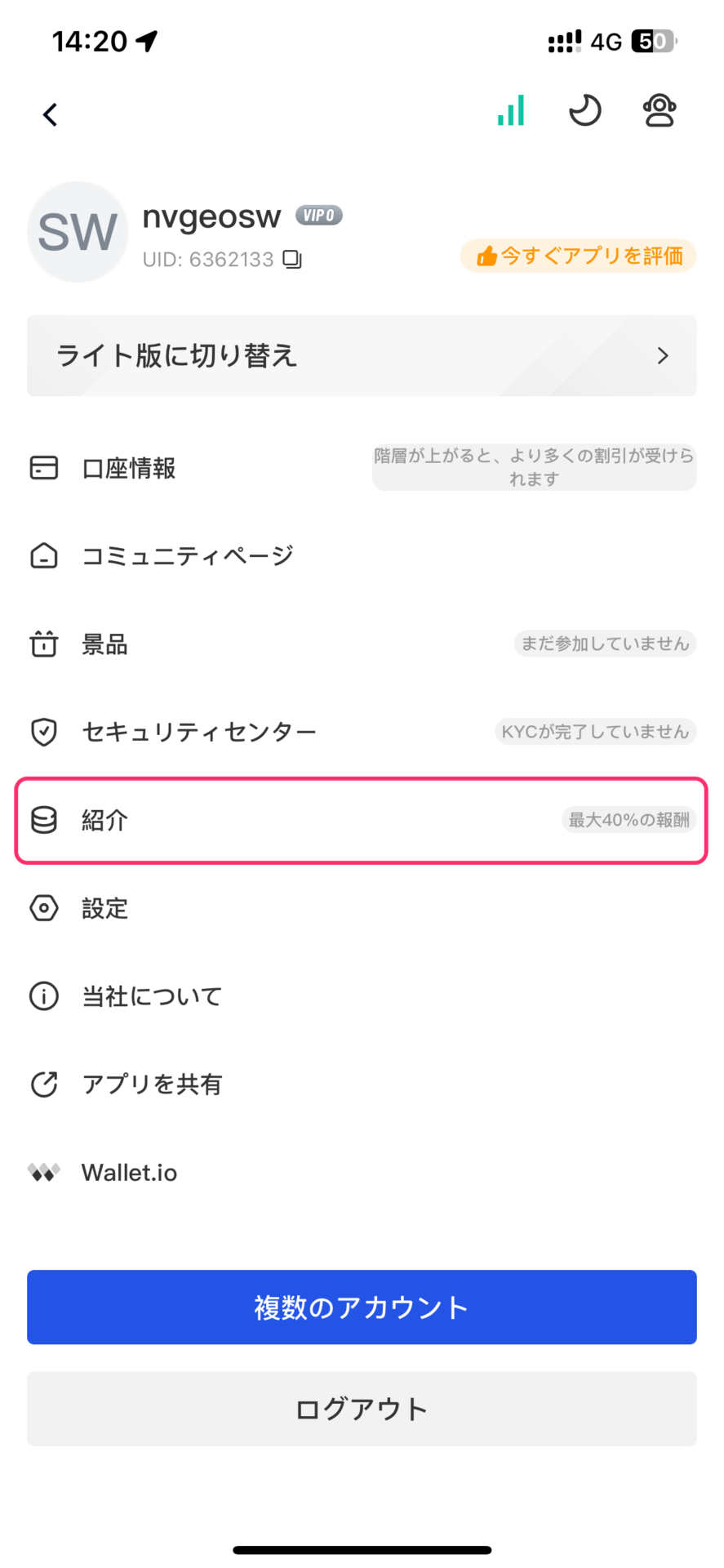Toggle dark mode with moon icon
Viewport: 724px width, 1568px height.
click(584, 110)
